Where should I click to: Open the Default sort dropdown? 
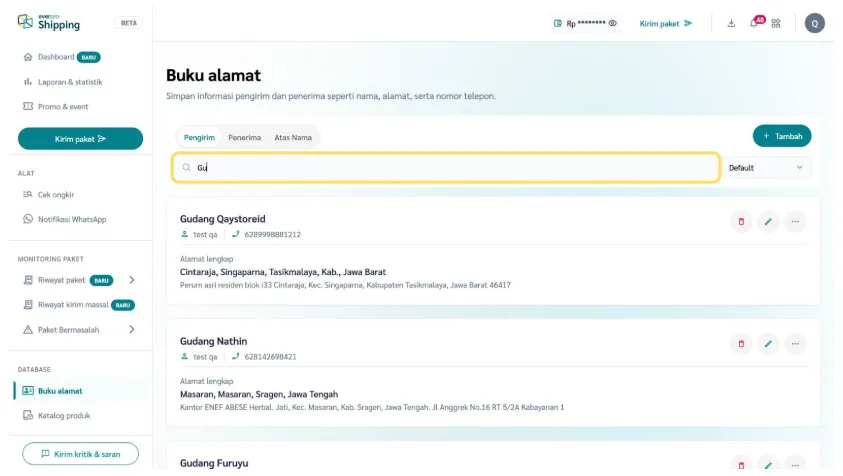point(767,168)
